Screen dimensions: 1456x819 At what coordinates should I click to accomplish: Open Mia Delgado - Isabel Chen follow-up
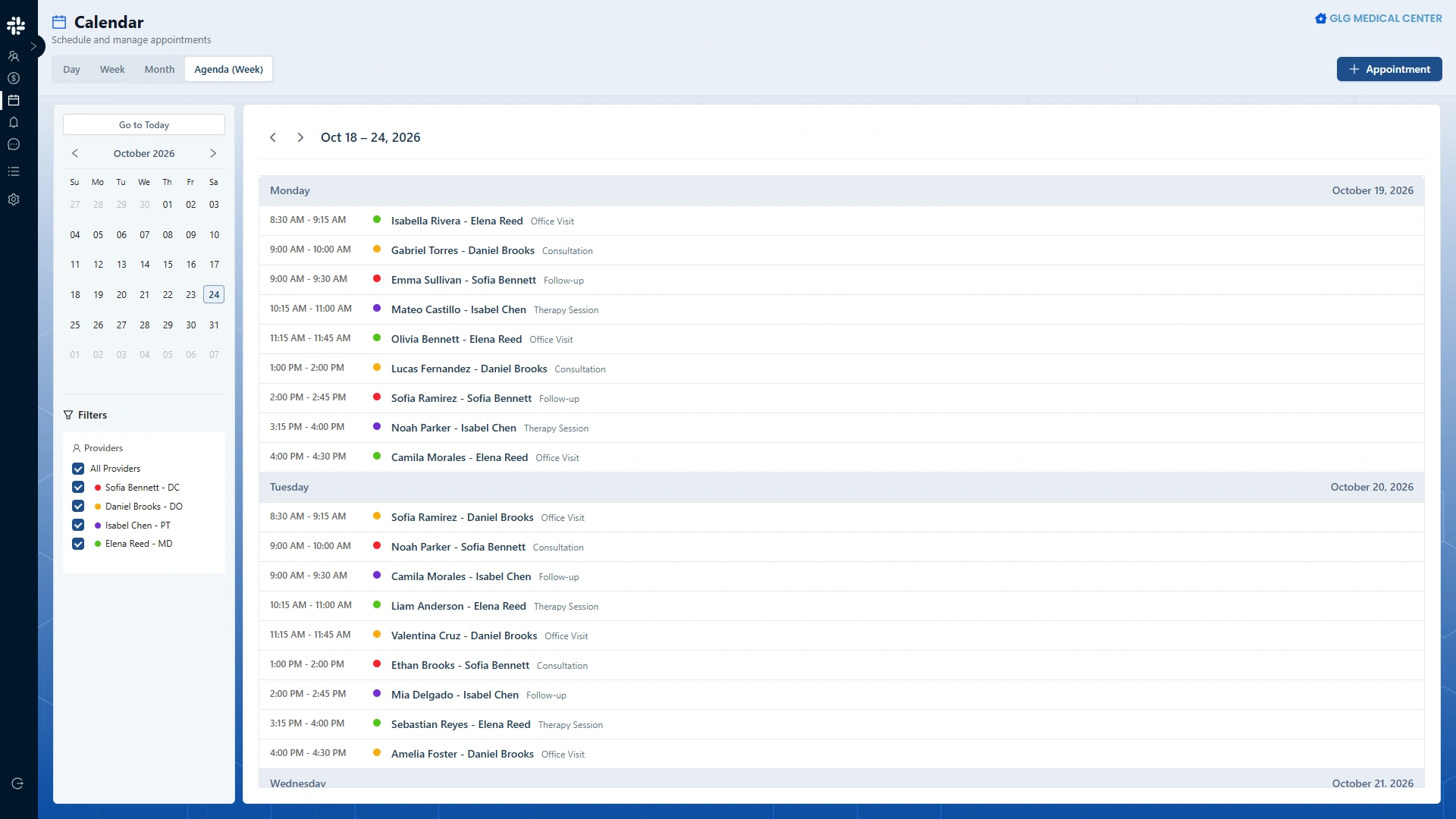coord(841,695)
